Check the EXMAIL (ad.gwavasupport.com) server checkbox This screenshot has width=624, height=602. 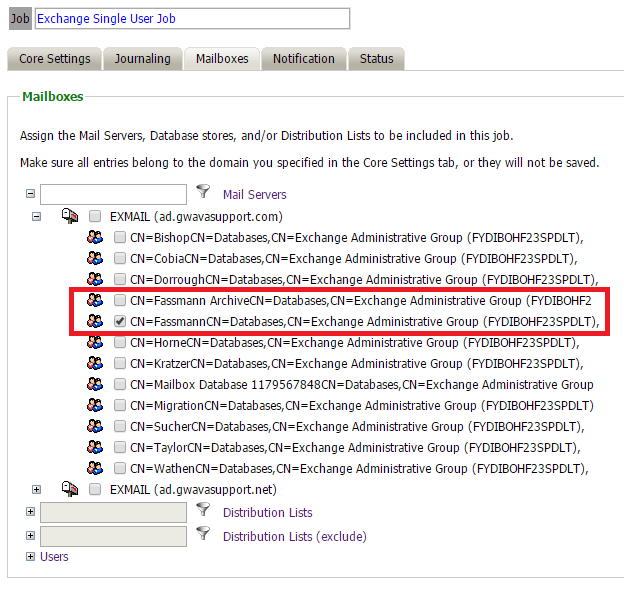95,216
